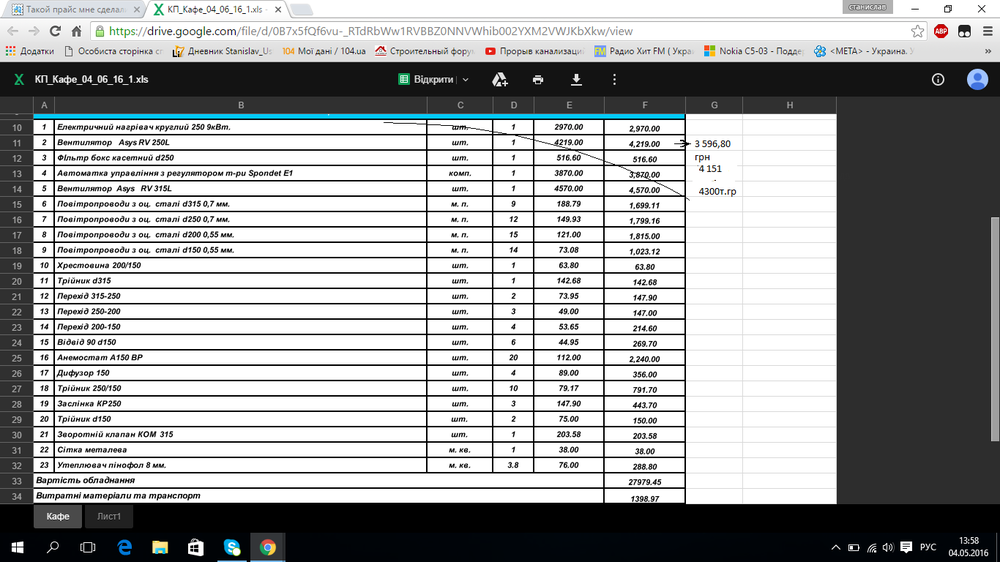Screen dimensions: 1000x562
Task: Reload the current page
Action: pos(55,31)
